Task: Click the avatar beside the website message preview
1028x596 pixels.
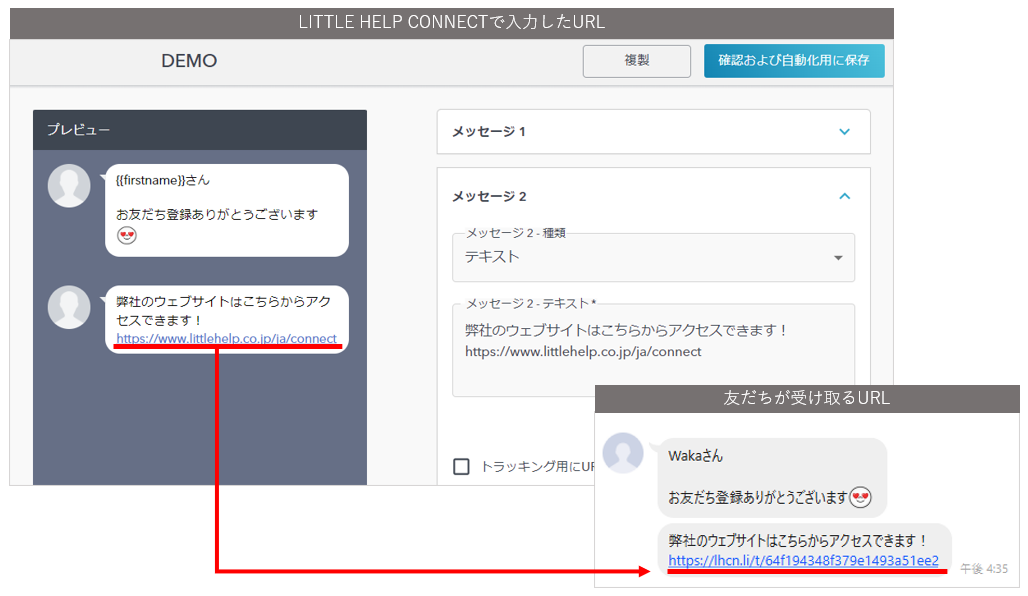Action: 69,308
